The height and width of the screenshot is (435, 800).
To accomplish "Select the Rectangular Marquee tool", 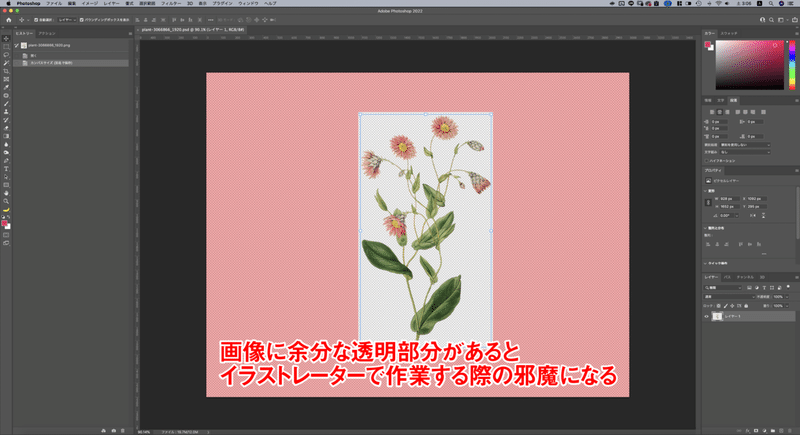I will point(6,47).
